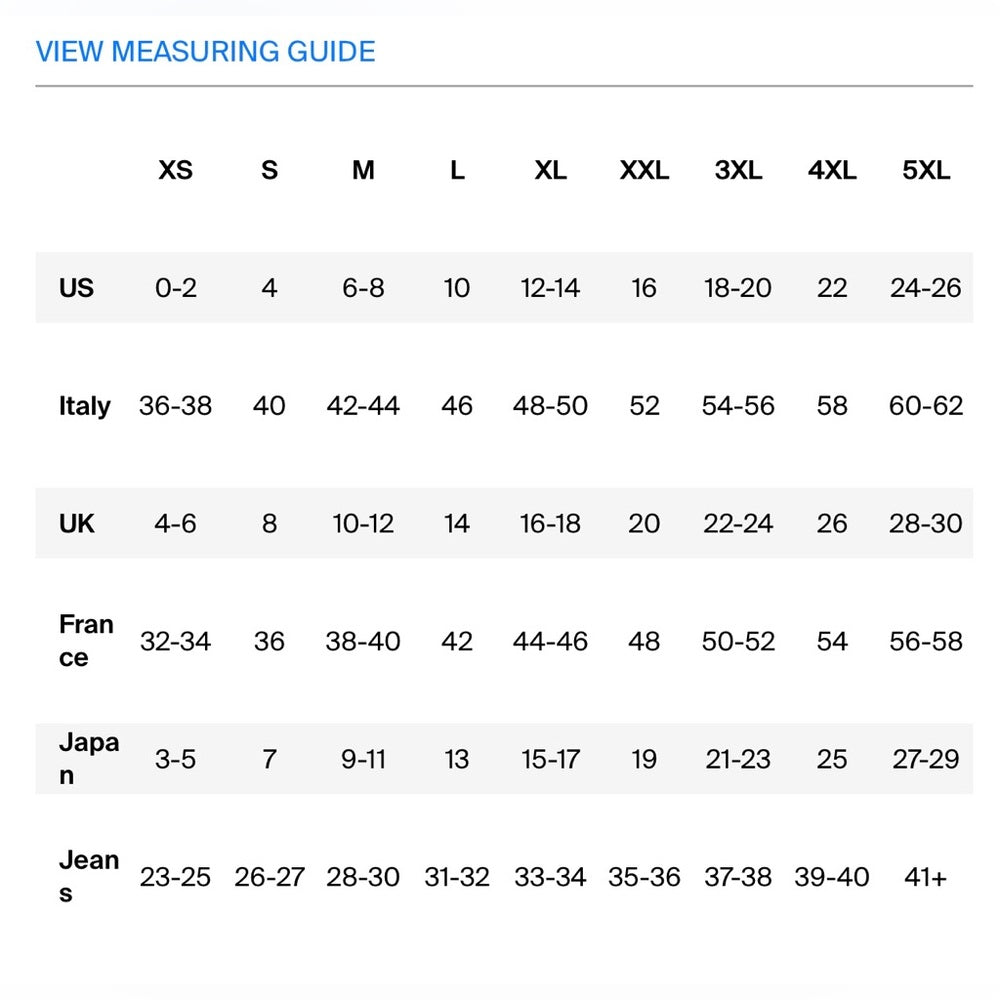Select the Italy row label

pyautogui.click(x=85, y=406)
